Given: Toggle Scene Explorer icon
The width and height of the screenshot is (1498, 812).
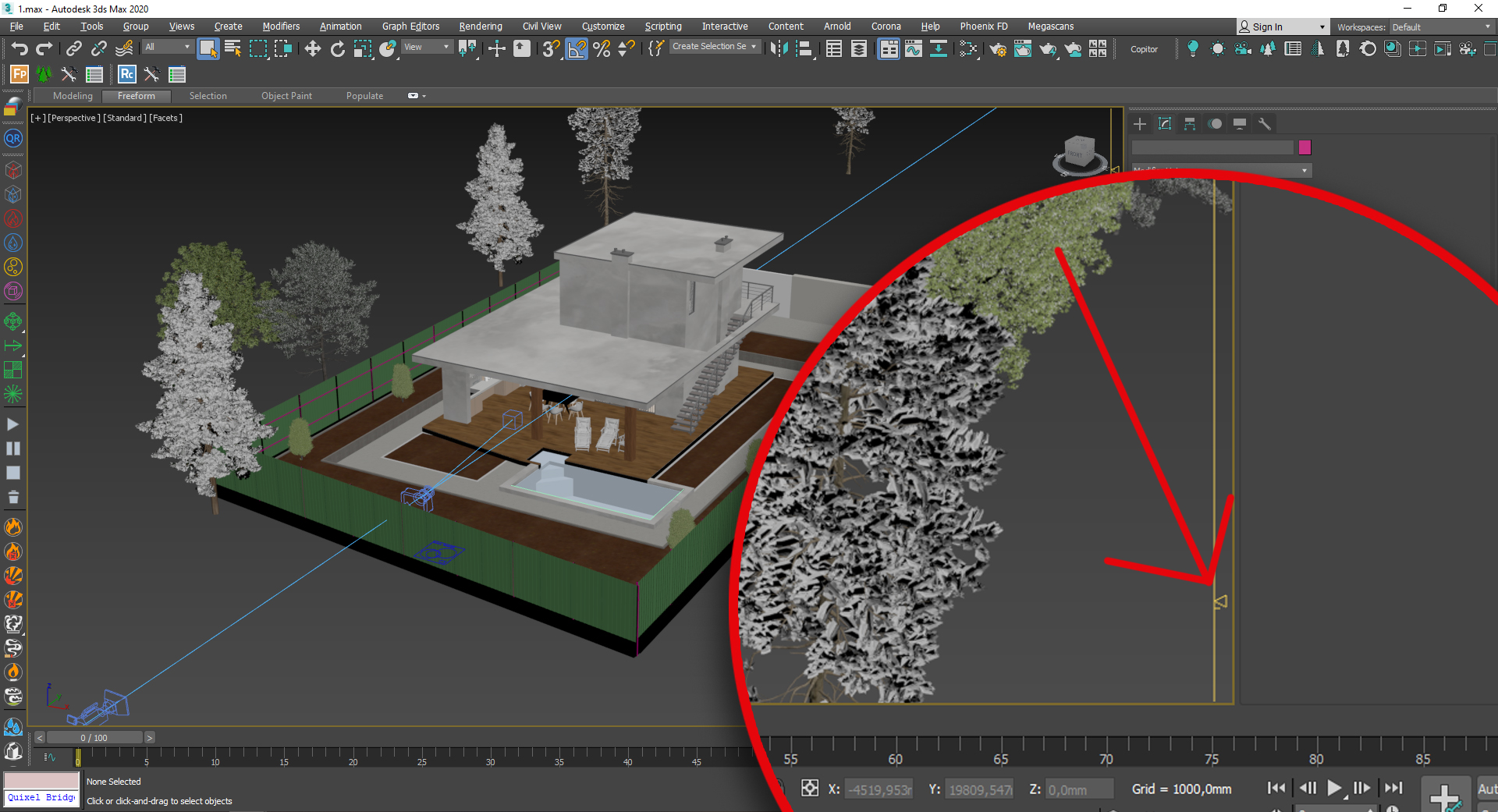Looking at the screenshot, I should [833, 49].
